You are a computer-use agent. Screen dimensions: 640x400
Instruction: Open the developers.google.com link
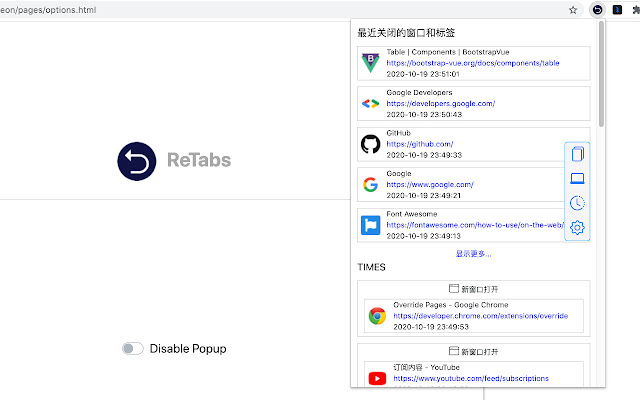440,103
